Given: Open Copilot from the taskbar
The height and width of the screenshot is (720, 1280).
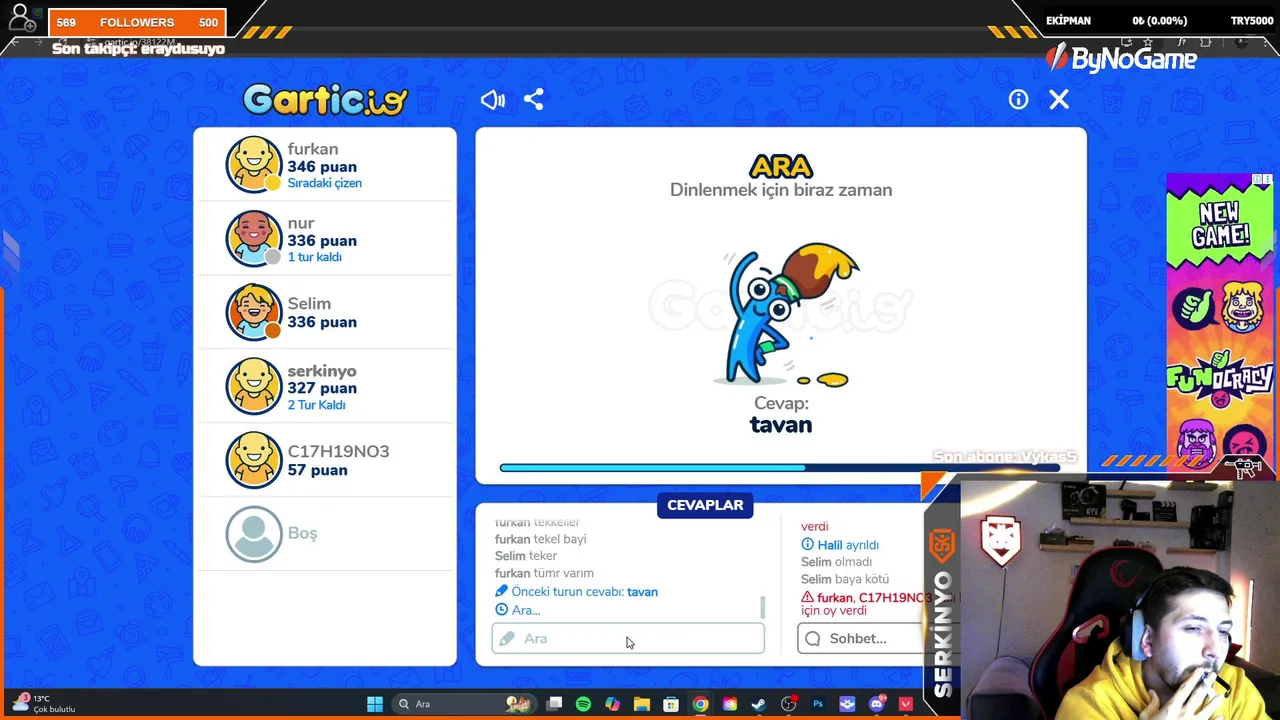Looking at the screenshot, I should [612, 704].
